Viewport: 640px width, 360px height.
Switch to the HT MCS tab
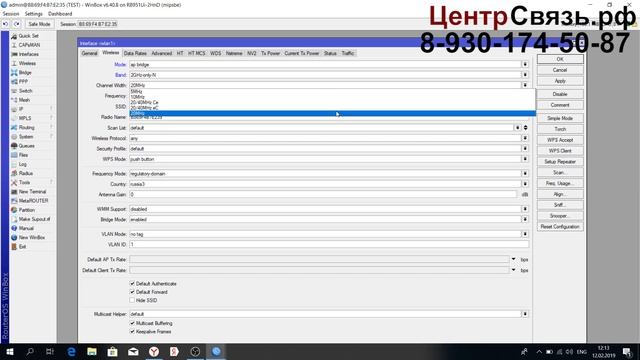196,53
